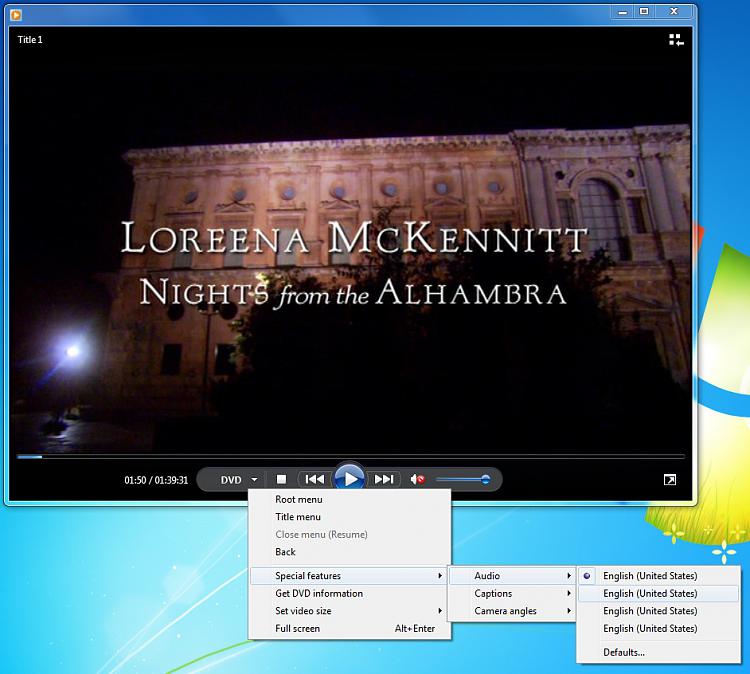Switch to Library view icon

676,40
